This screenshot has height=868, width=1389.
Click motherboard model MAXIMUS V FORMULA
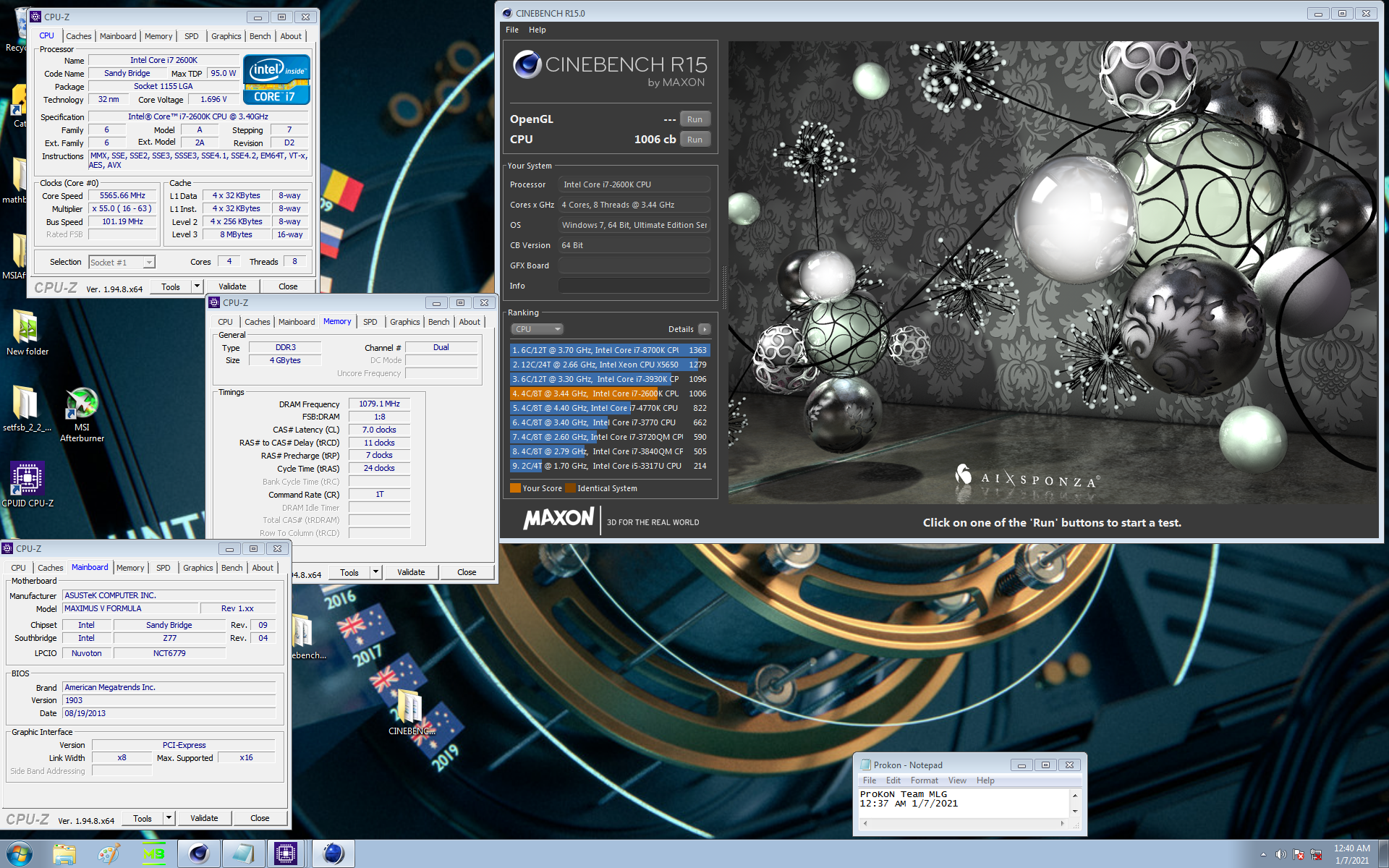tap(130, 608)
